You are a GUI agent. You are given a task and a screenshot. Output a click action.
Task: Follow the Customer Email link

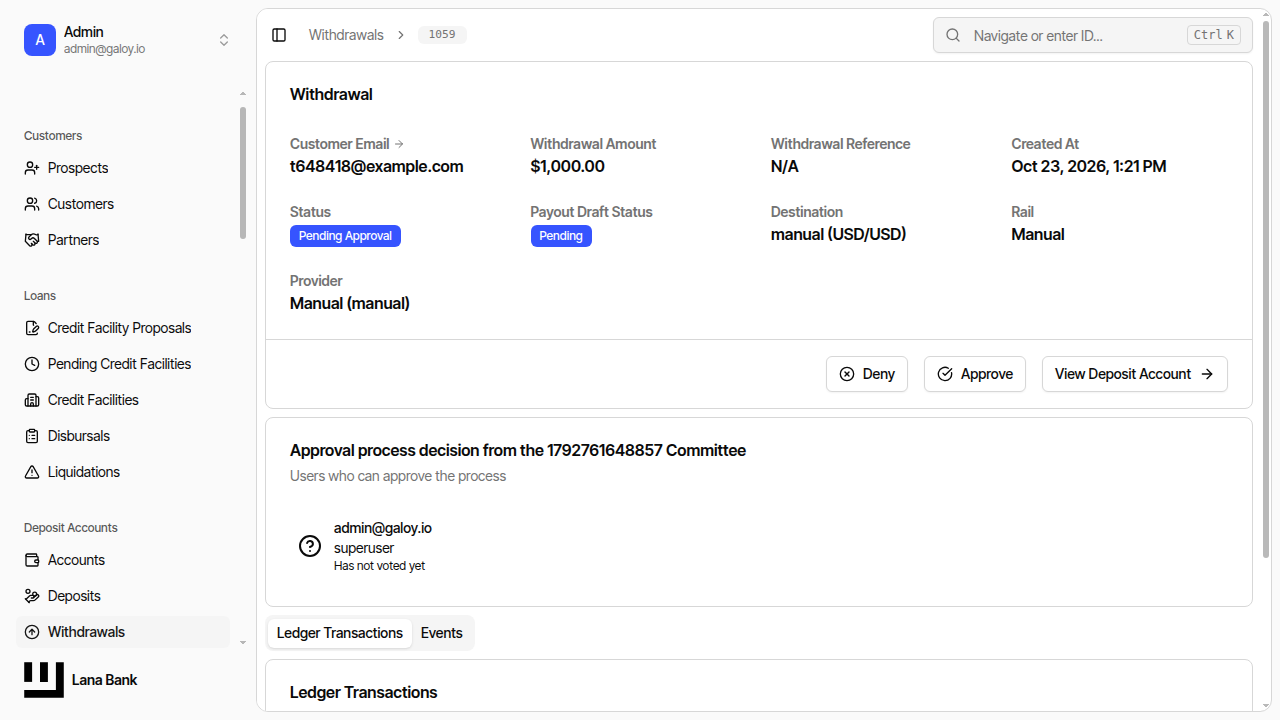tap(347, 144)
